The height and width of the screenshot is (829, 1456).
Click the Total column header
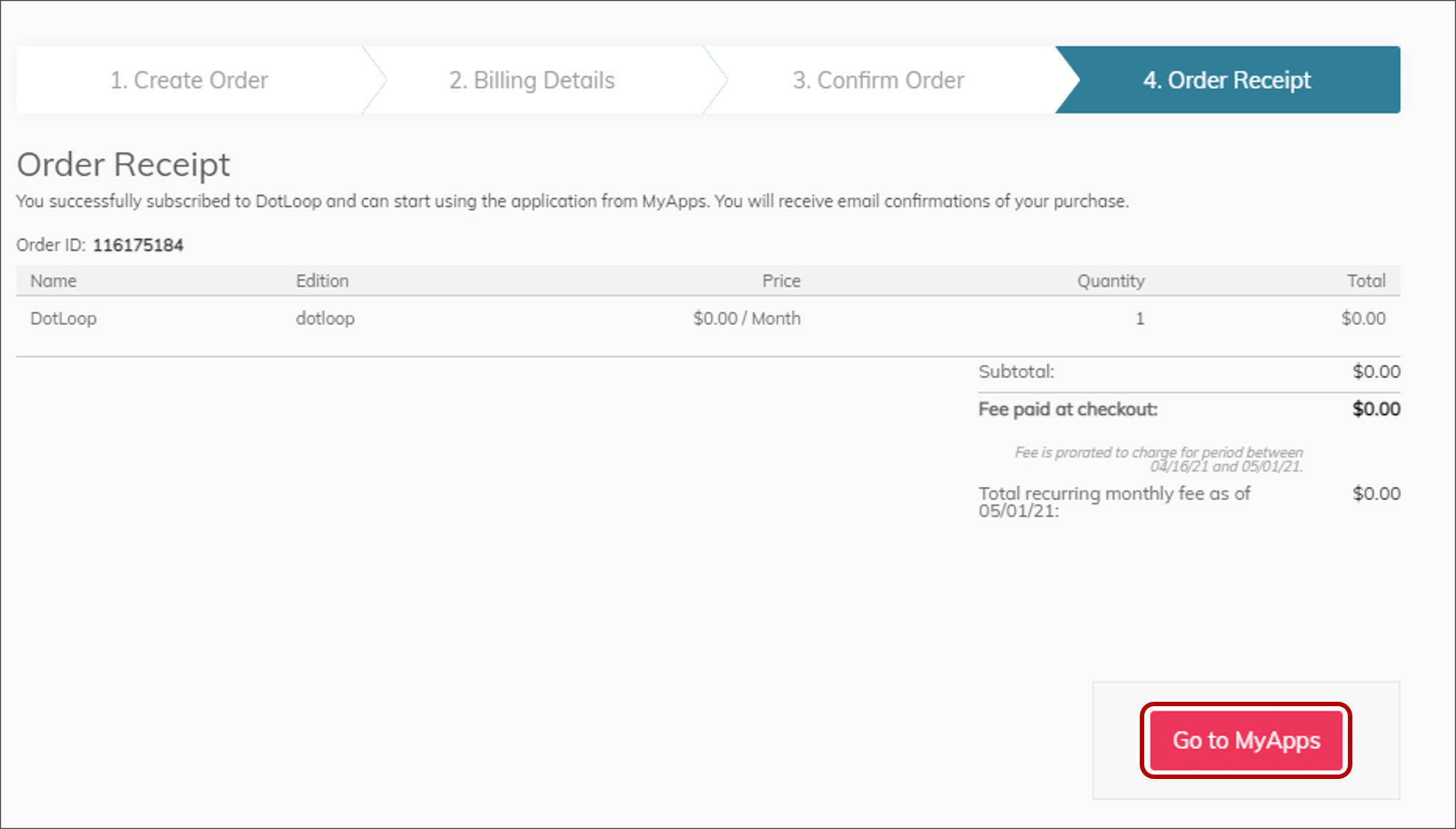pyautogui.click(x=1366, y=281)
